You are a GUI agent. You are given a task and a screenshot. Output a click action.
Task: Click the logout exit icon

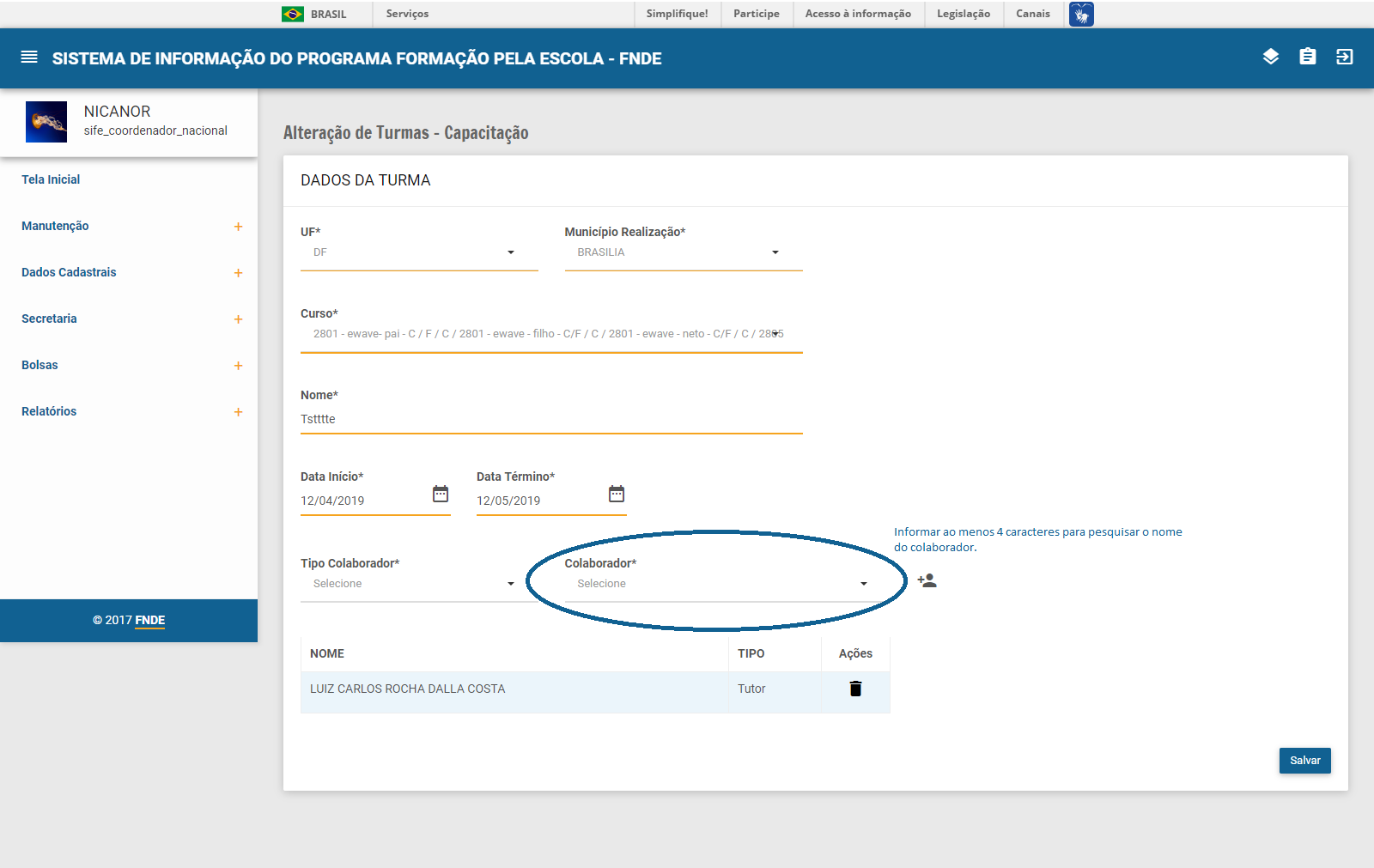pos(1345,57)
